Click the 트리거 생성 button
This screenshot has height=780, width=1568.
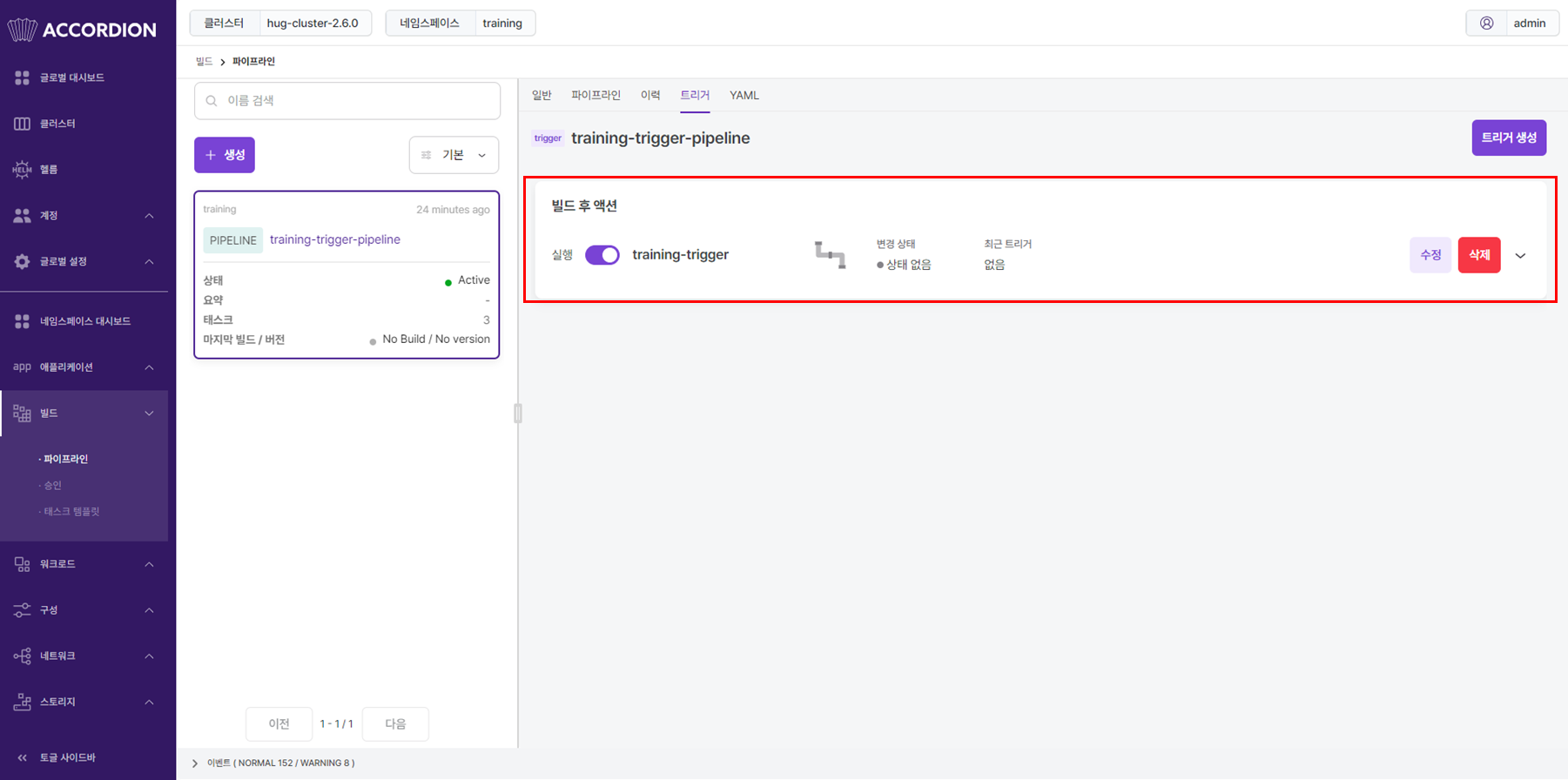point(1509,138)
